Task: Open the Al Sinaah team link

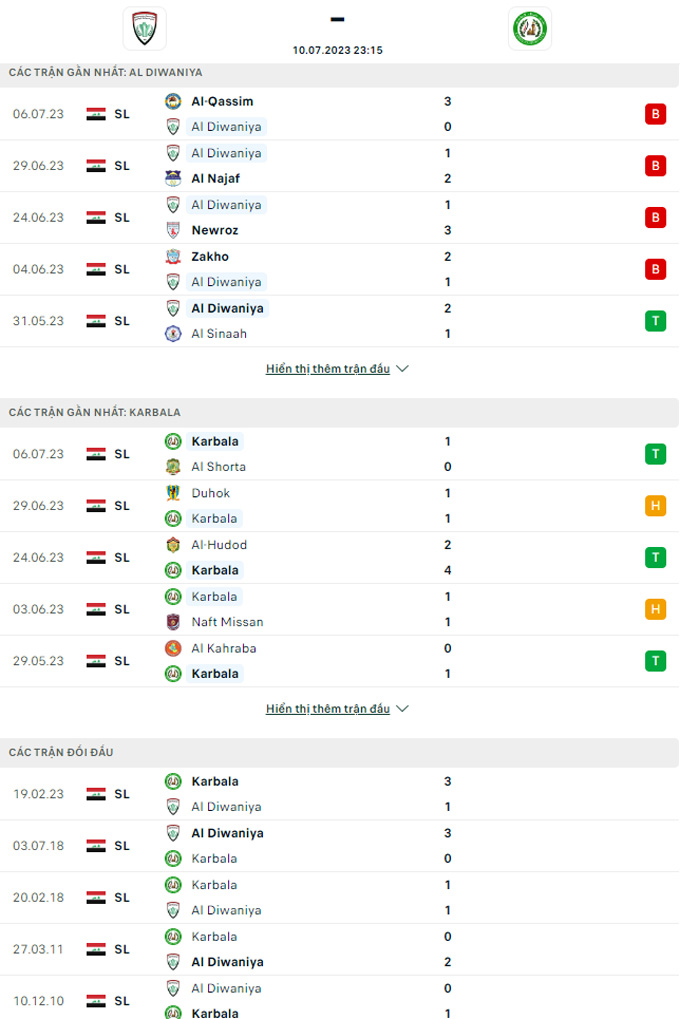Action: (218, 334)
